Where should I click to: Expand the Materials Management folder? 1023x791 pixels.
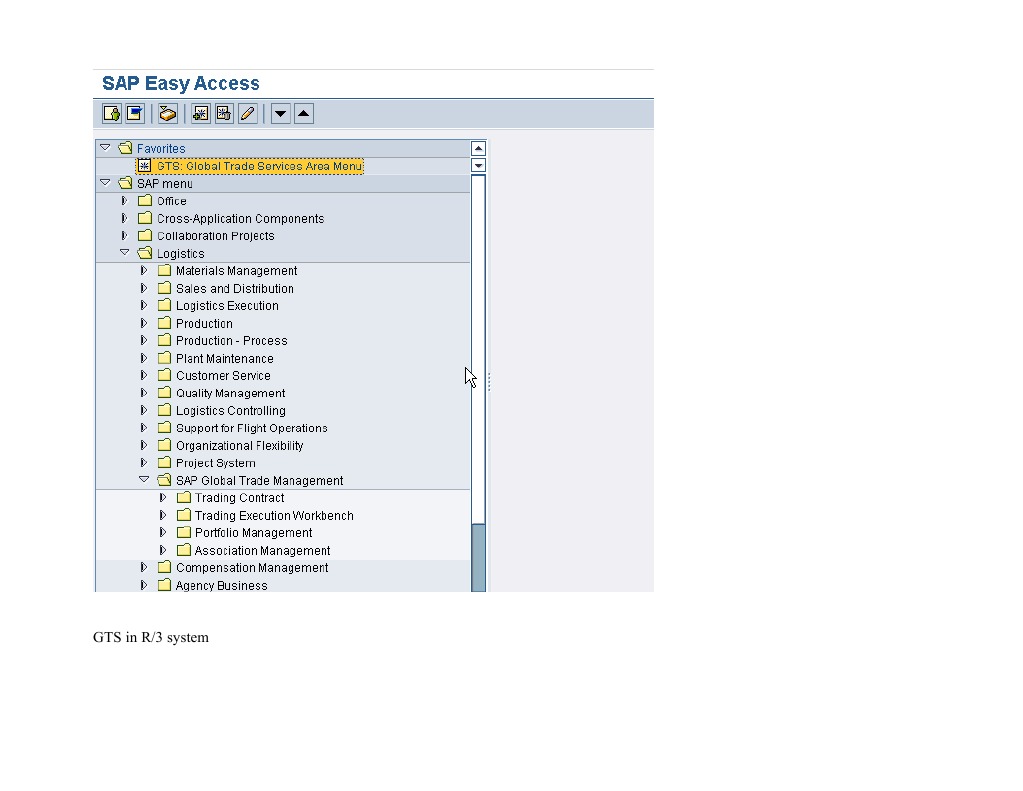(144, 270)
